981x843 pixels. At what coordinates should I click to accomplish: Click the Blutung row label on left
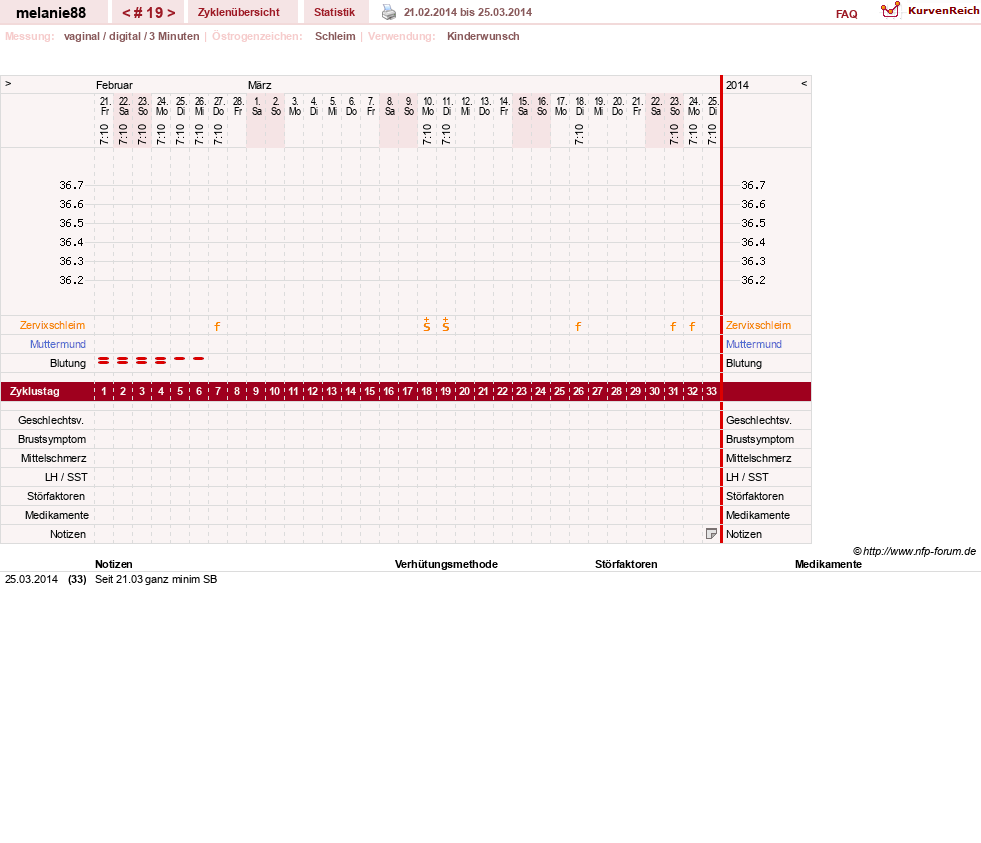point(68,364)
